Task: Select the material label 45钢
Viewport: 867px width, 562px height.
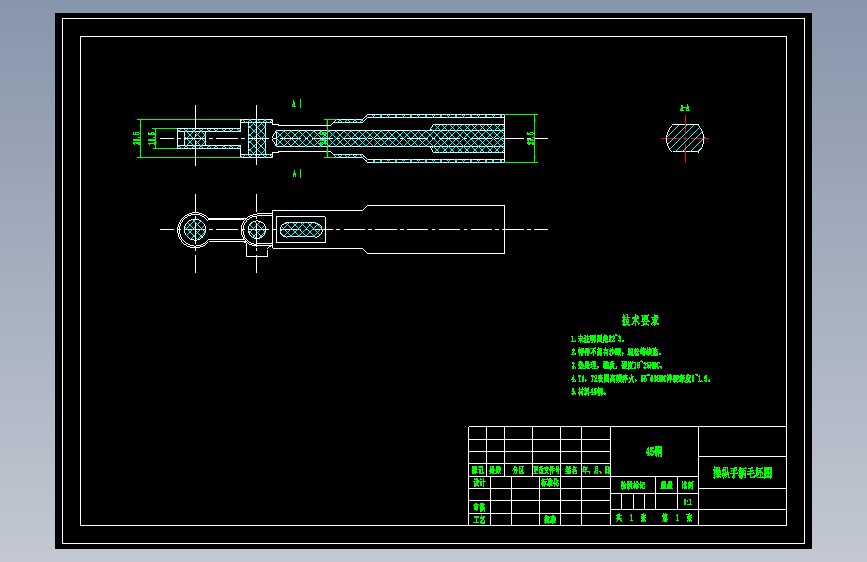Action: click(654, 452)
